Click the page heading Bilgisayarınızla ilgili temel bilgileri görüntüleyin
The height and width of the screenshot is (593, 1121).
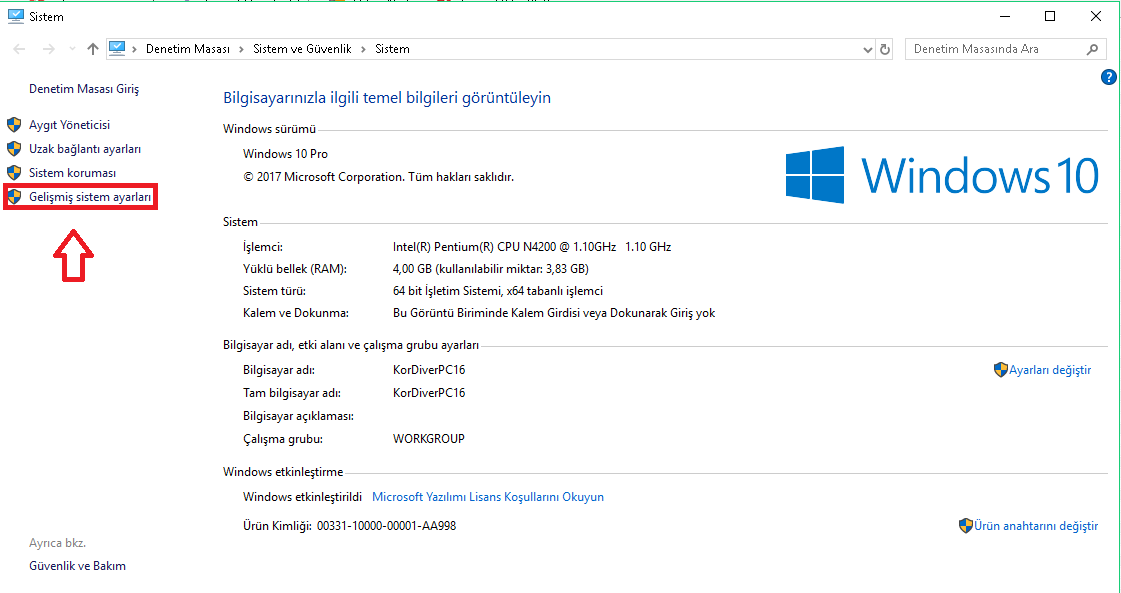click(387, 98)
